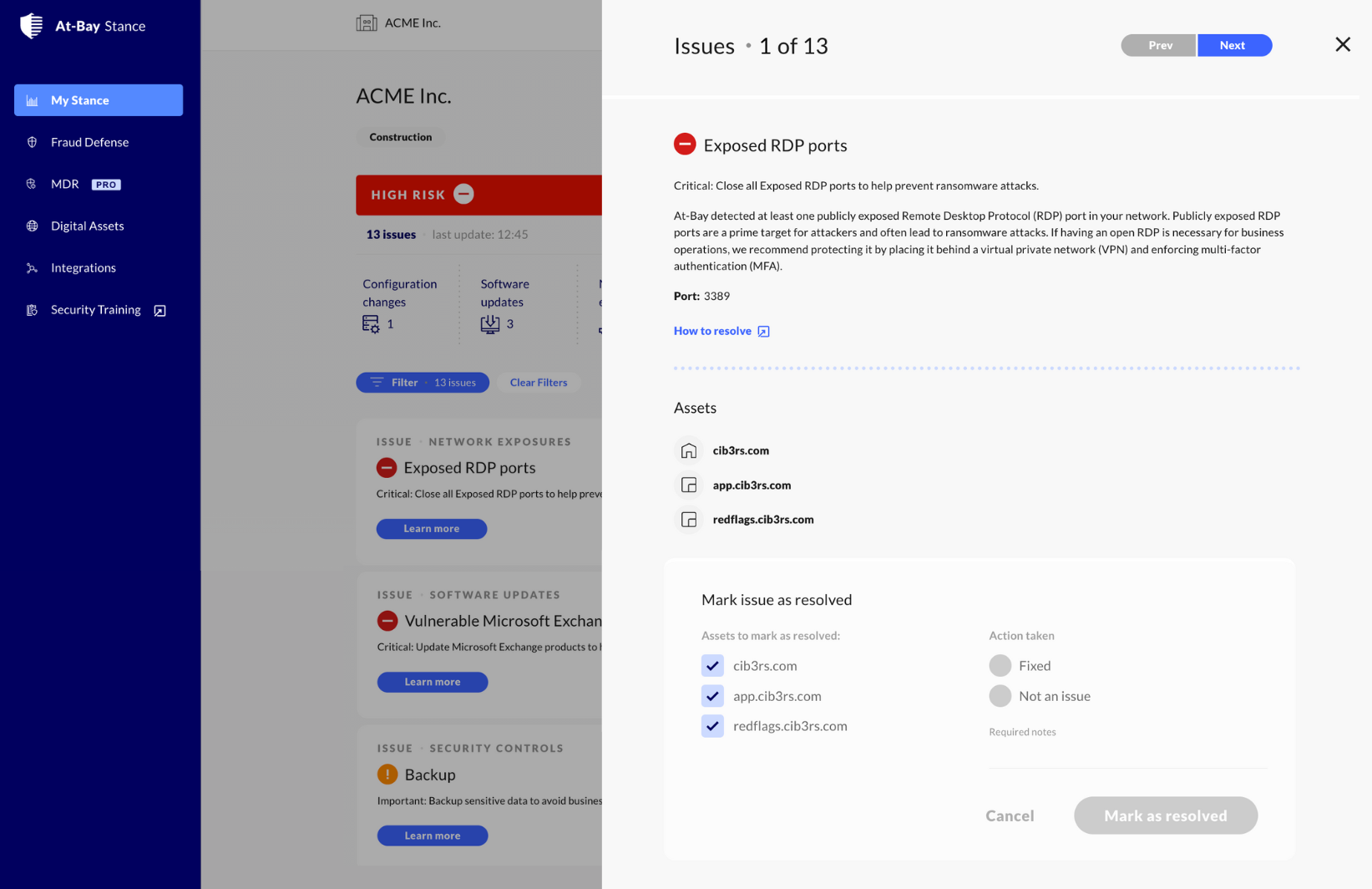The image size is (1372, 889).
Task: Click the filter lines icon in Filter button
Action: tap(377, 382)
